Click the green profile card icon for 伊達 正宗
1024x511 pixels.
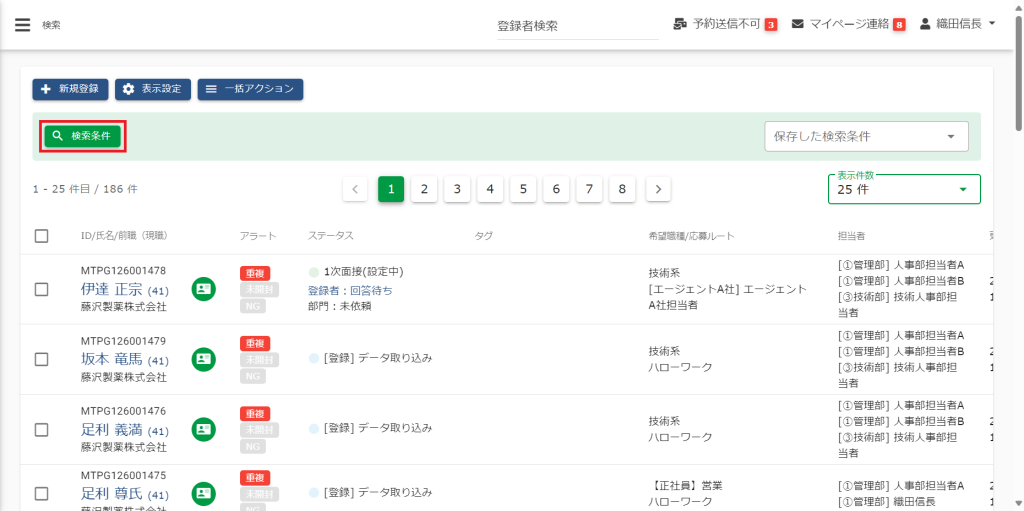coord(204,289)
